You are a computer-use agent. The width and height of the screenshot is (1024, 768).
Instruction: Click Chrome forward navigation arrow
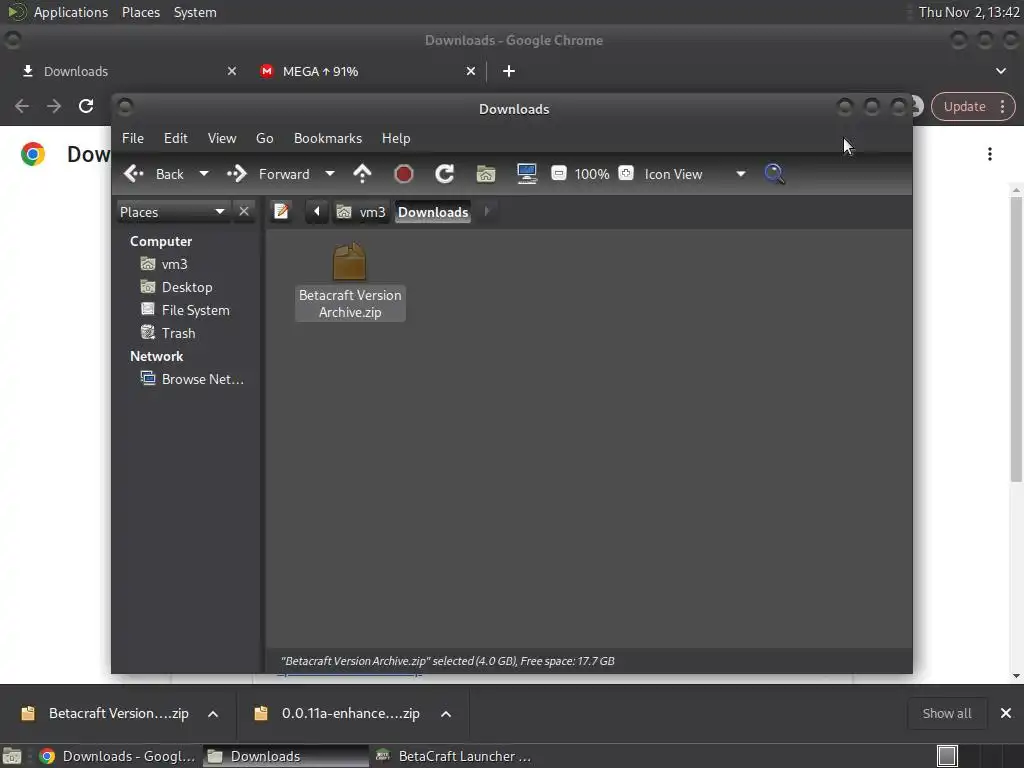54,106
